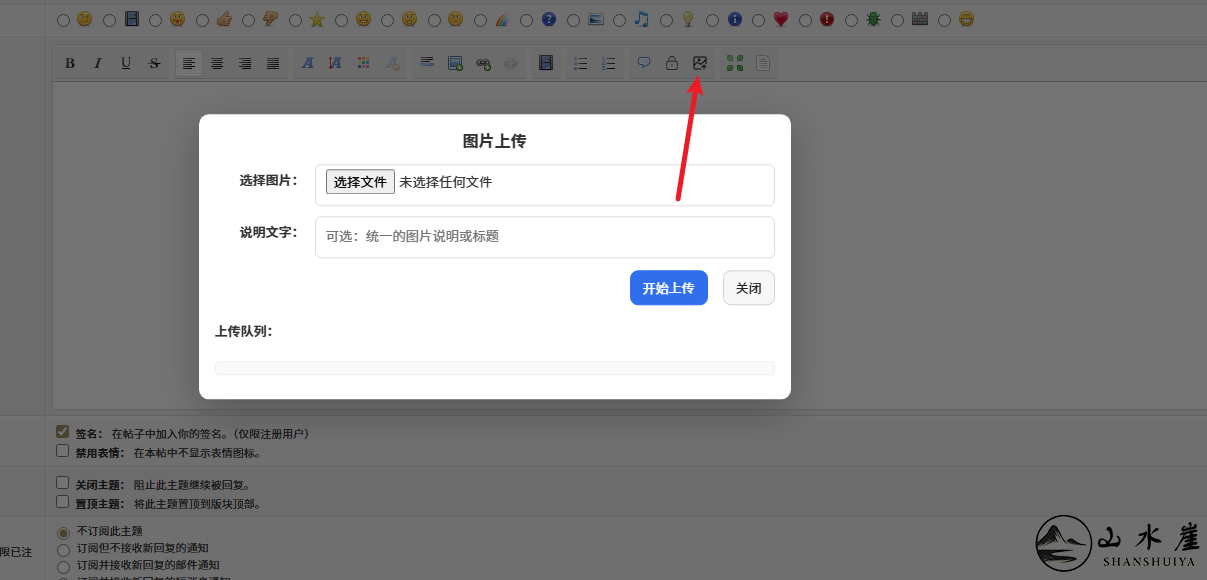1207x580 pixels.
Task: Create a numbered list
Action: [x=607, y=62]
